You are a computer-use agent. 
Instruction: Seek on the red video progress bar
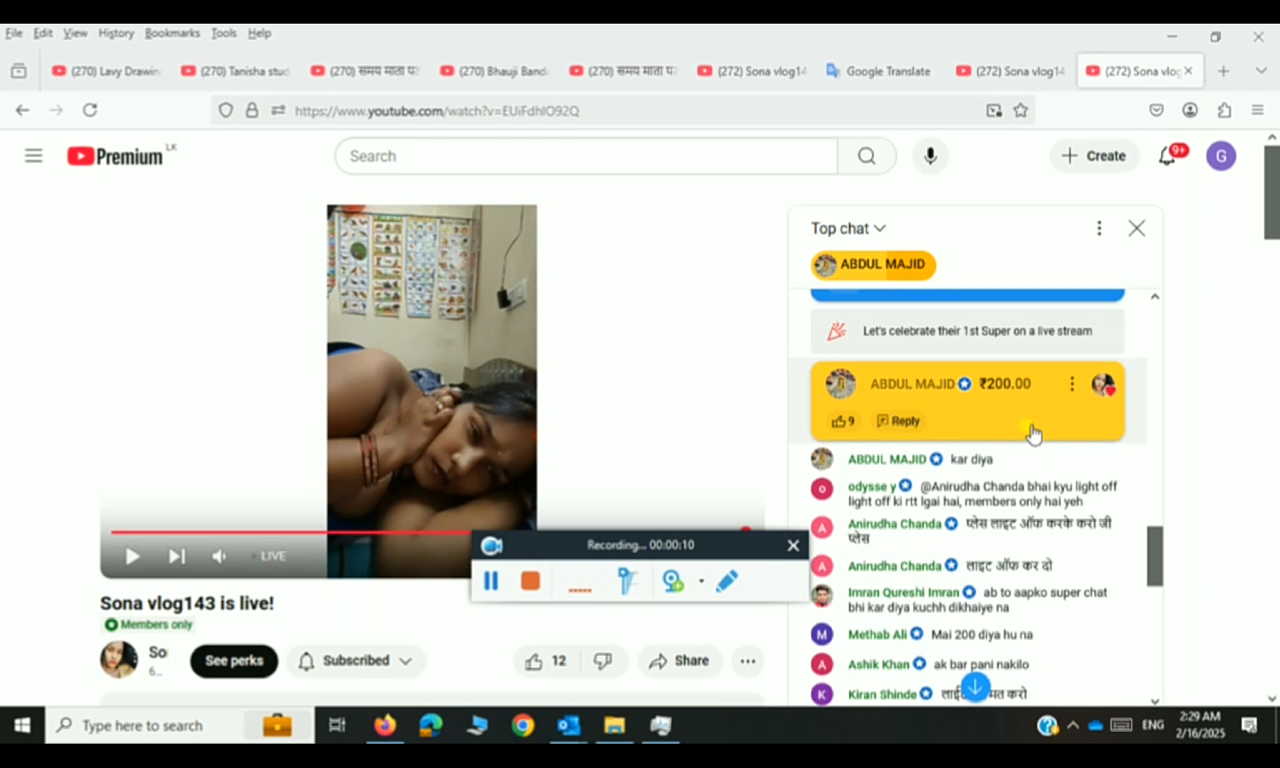point(431,532)
